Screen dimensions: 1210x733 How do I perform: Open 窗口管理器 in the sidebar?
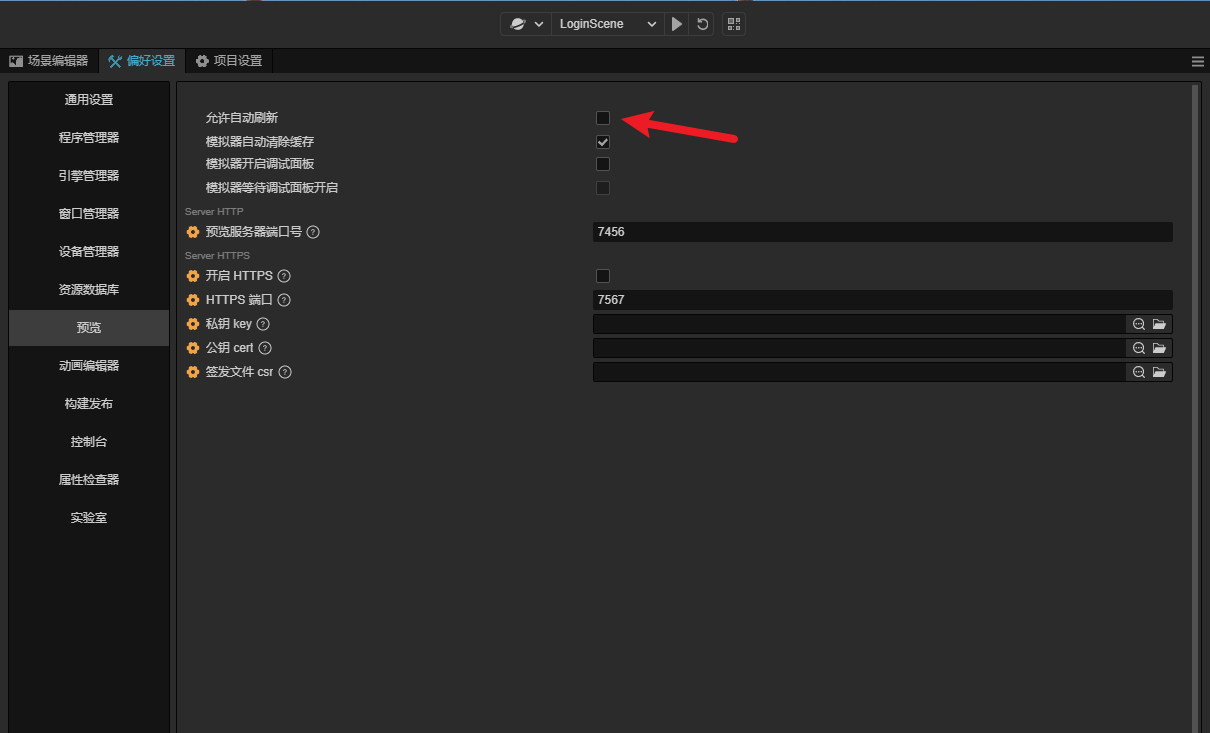pos(89,214)
